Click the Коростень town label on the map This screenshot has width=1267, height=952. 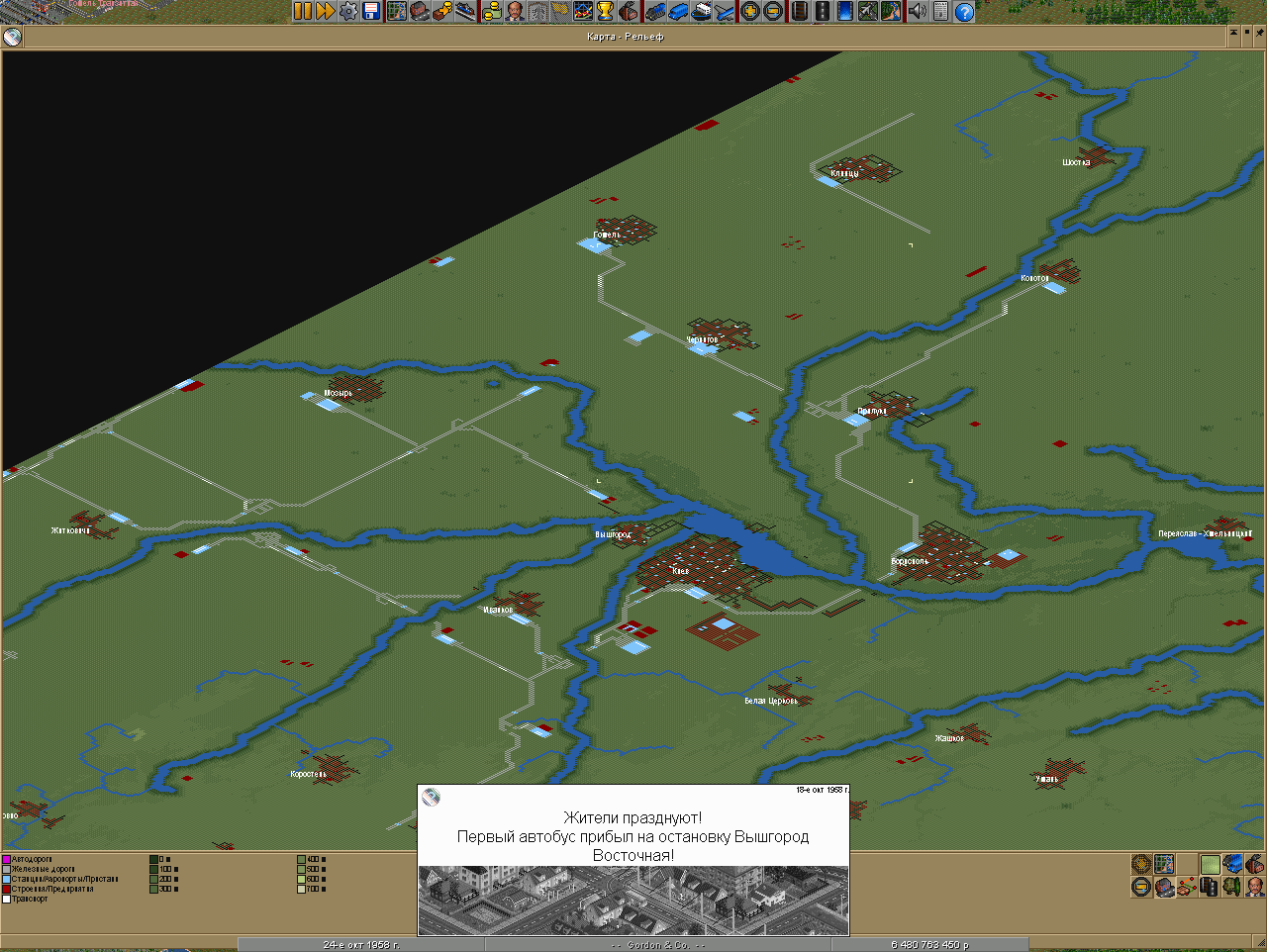tap(308, 774)
